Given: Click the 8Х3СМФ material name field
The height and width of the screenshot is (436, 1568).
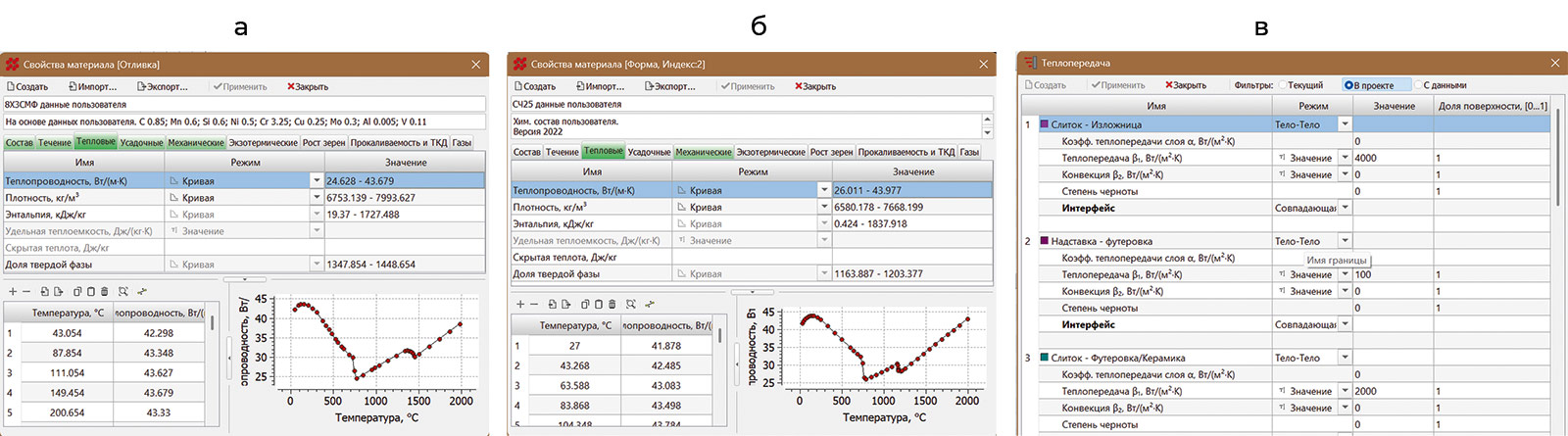Looking at the screenshot, I should (243, 105).
